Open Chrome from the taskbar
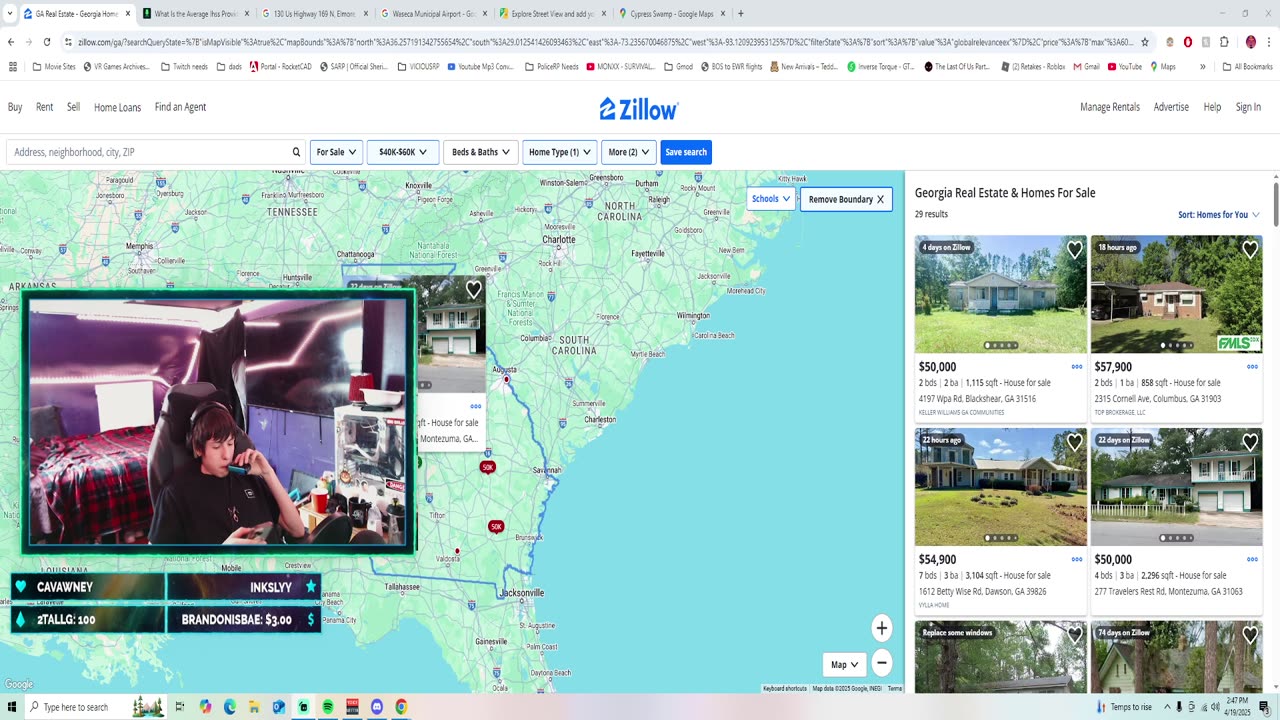 tap(401, 707)
